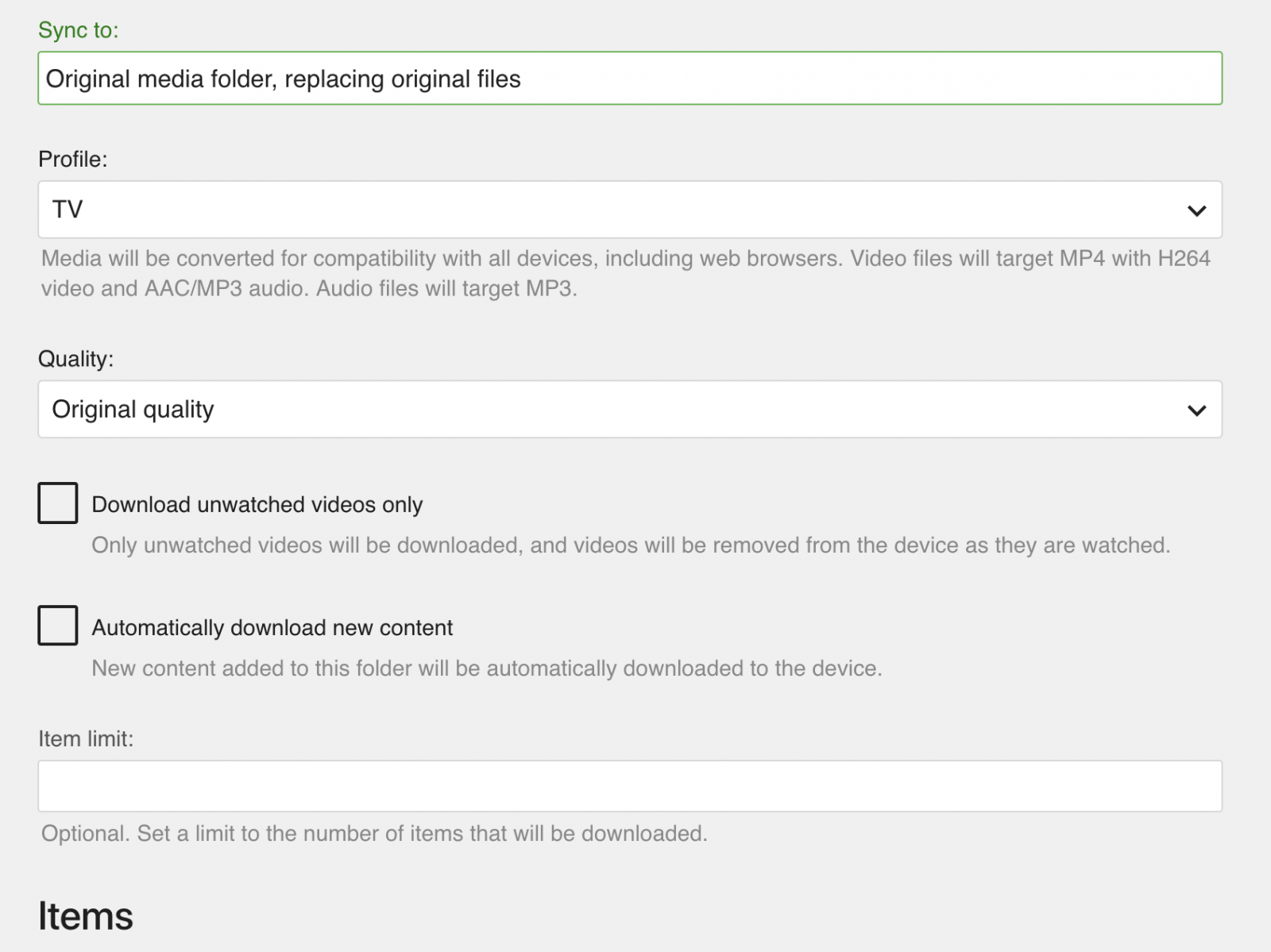
Task: Enable the Download unwatched videos only checkbox
Action: click(58, 503)
